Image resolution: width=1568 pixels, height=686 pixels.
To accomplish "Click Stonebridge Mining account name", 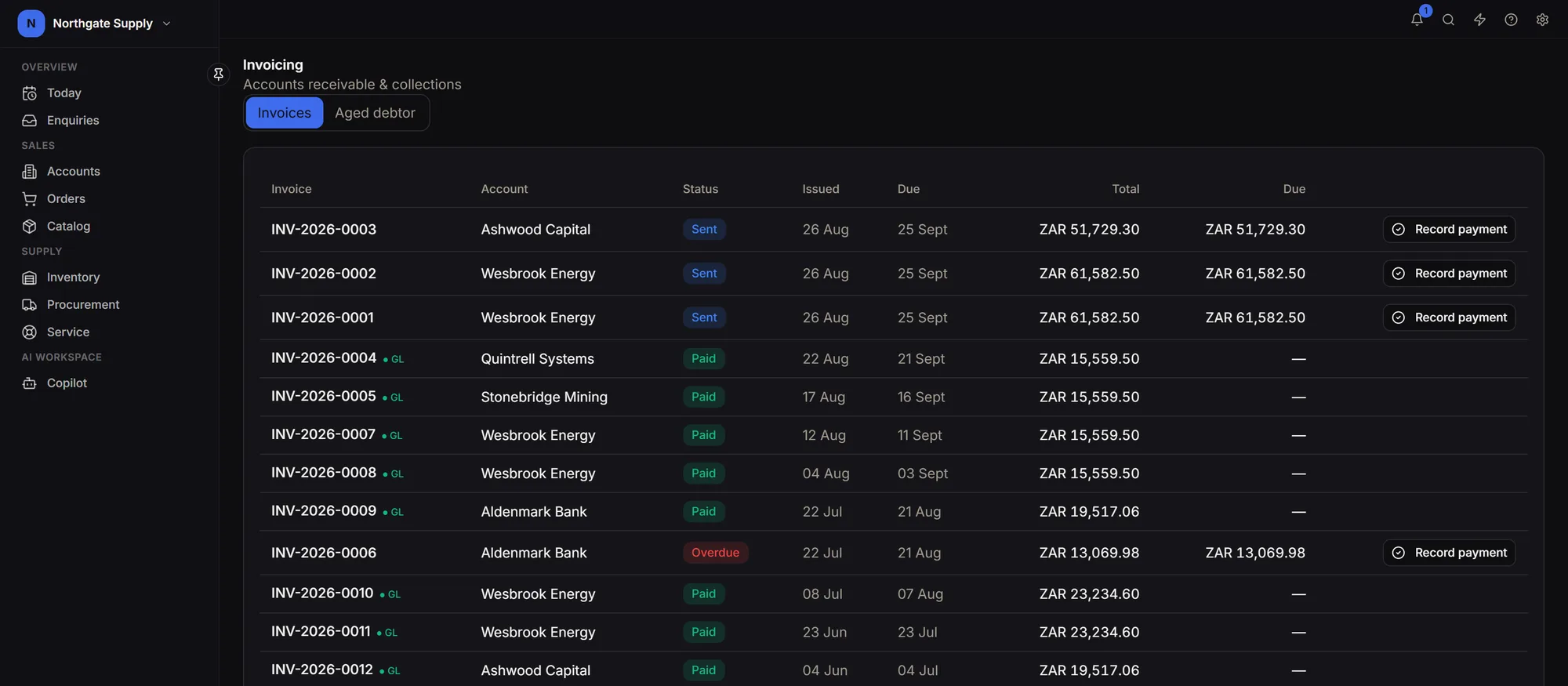I will pos(544,397).
